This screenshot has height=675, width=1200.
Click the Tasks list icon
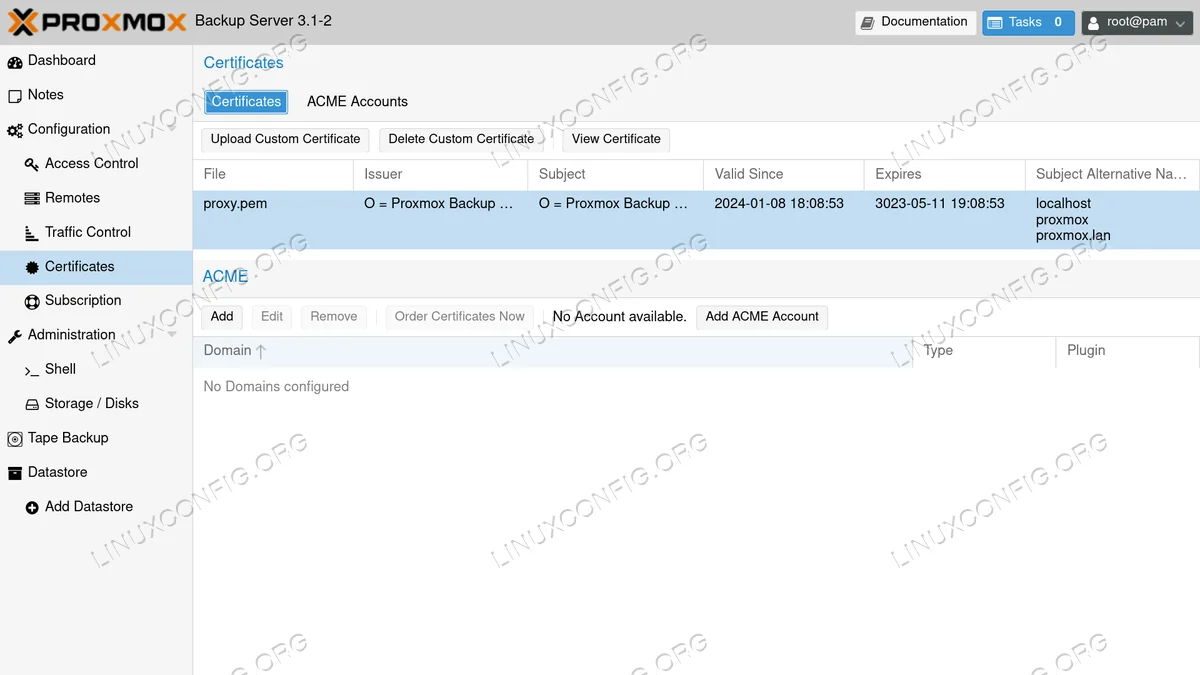(x=995, y=23)
